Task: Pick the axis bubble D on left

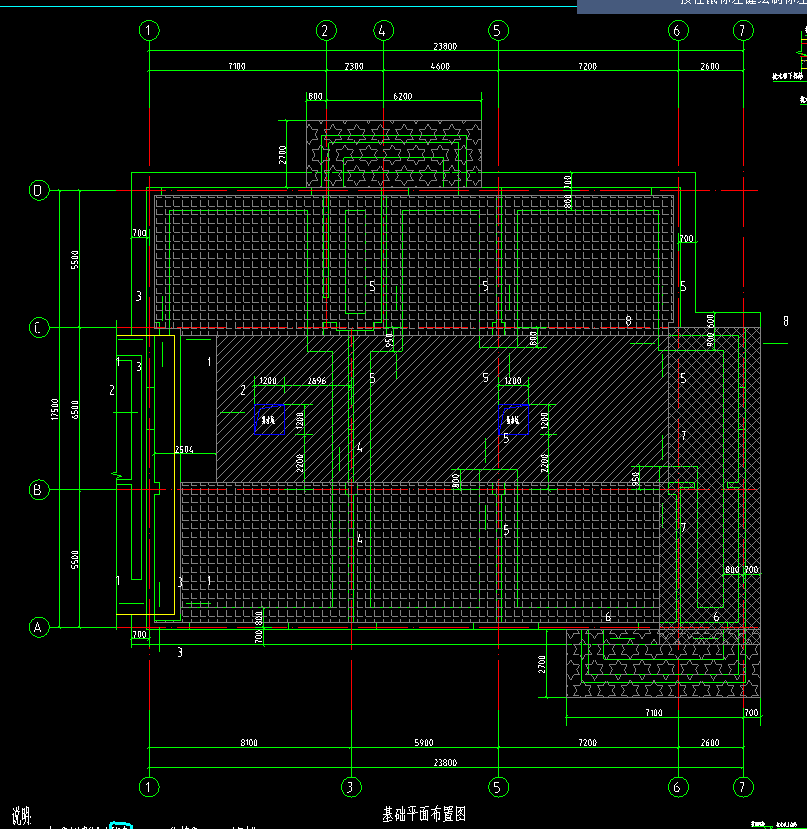Action: pyautogui.click(x=39, y=190)
